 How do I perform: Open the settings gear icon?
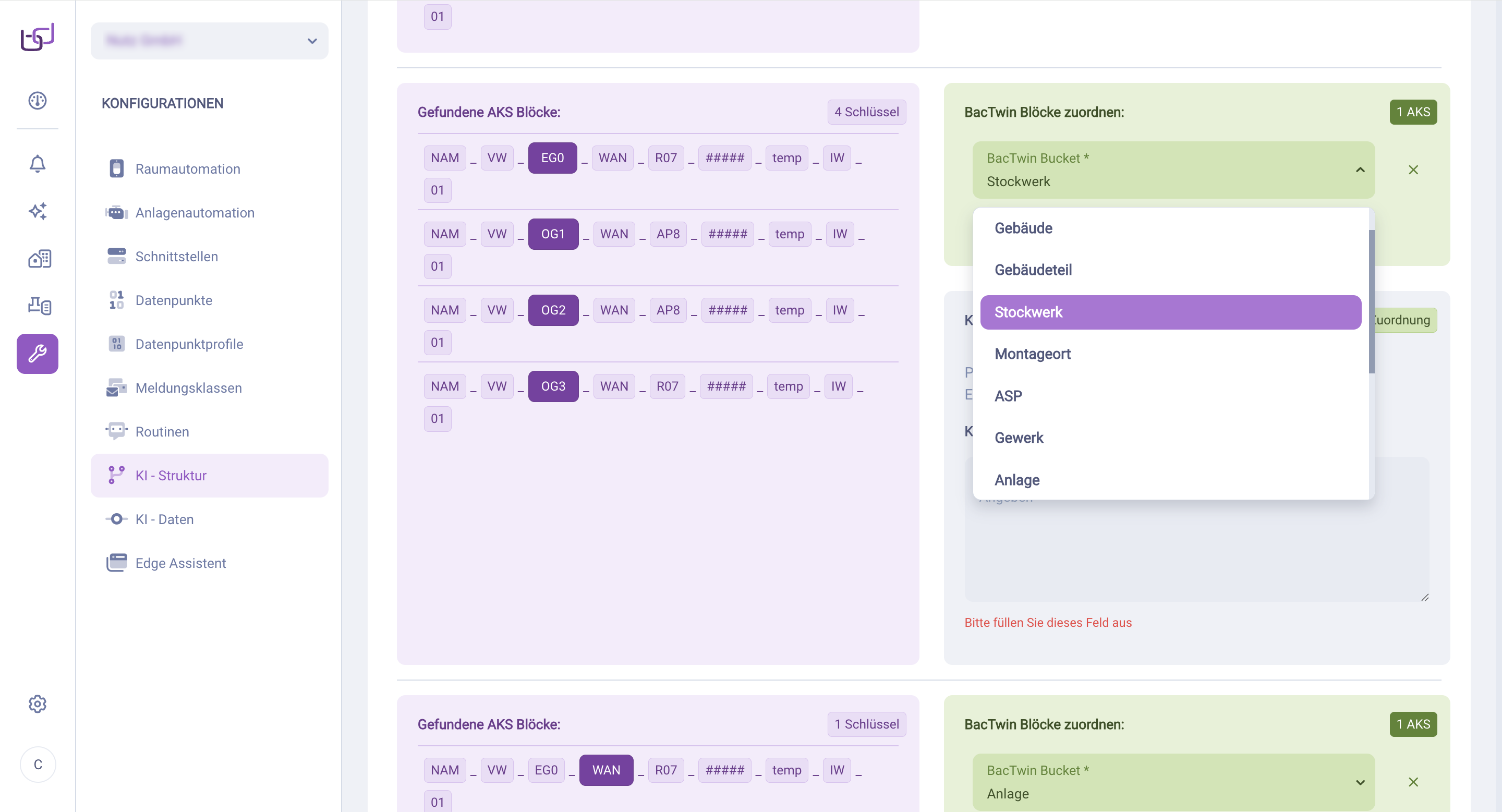[38, 704]
